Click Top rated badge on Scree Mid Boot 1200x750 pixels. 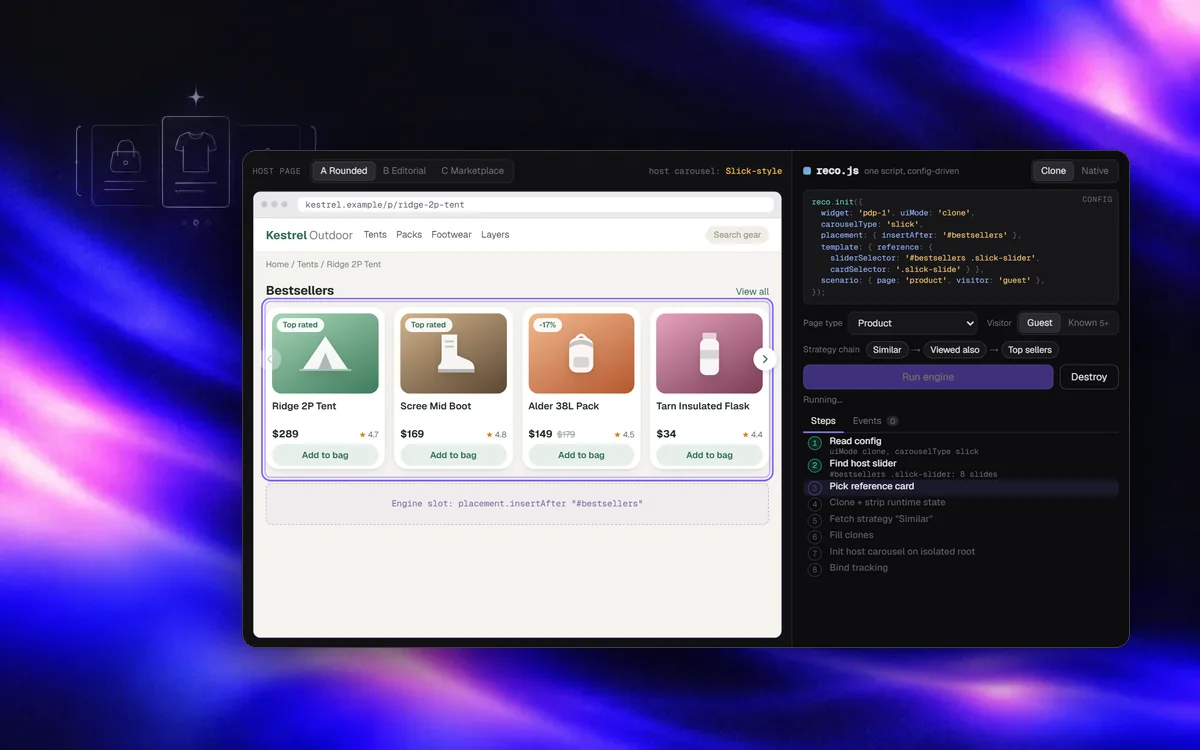click(x=428, y=325)
